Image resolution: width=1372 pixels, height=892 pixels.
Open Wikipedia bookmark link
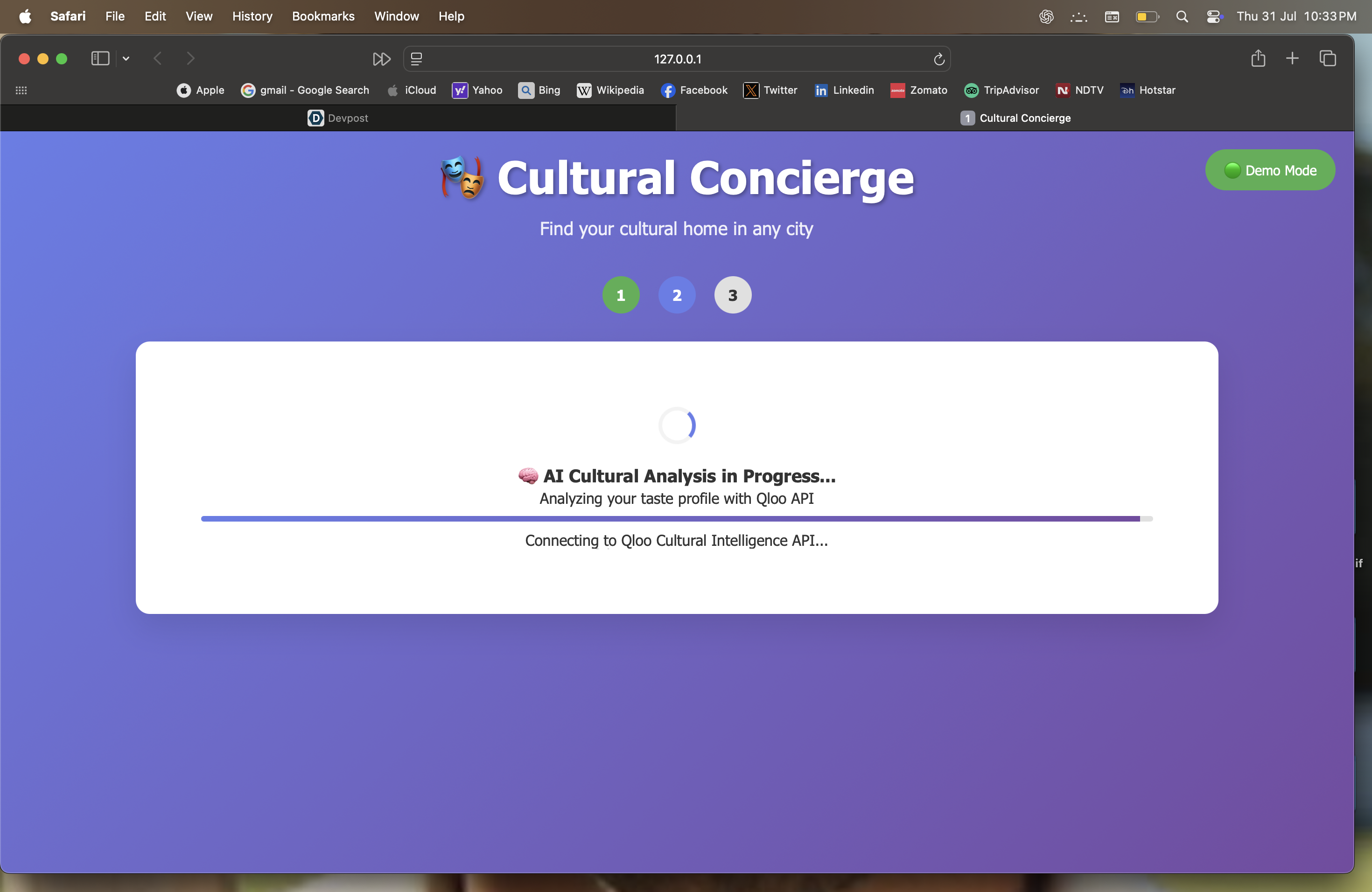[x=610, y=91]
